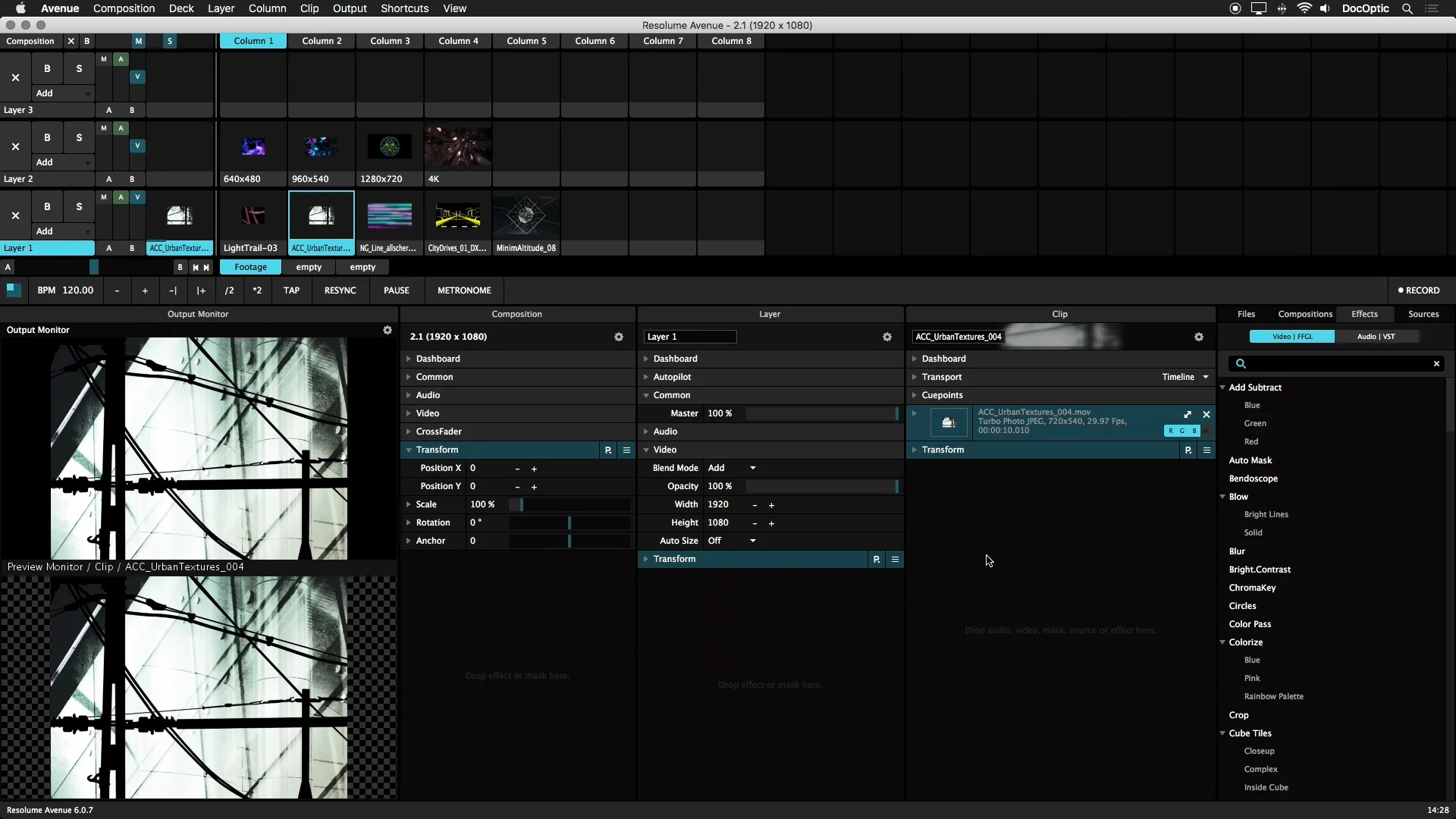Open the Layer 1 settings gear

(x=887, y=337)
